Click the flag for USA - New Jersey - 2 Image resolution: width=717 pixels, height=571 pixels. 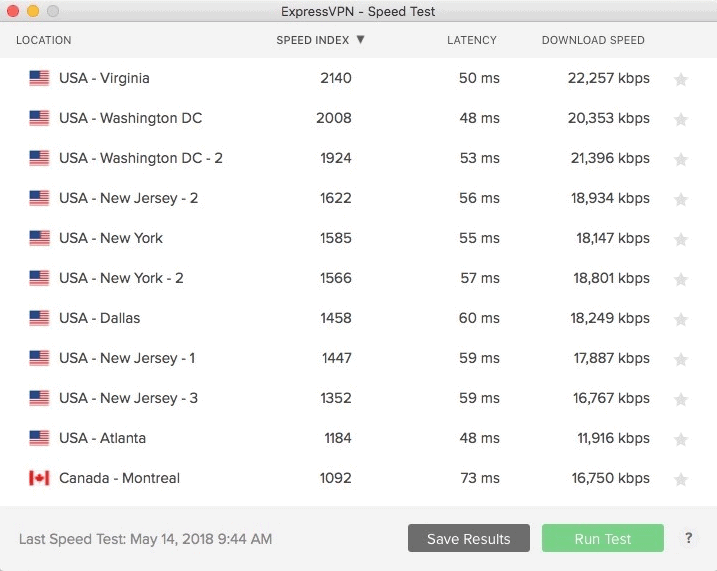39,198
